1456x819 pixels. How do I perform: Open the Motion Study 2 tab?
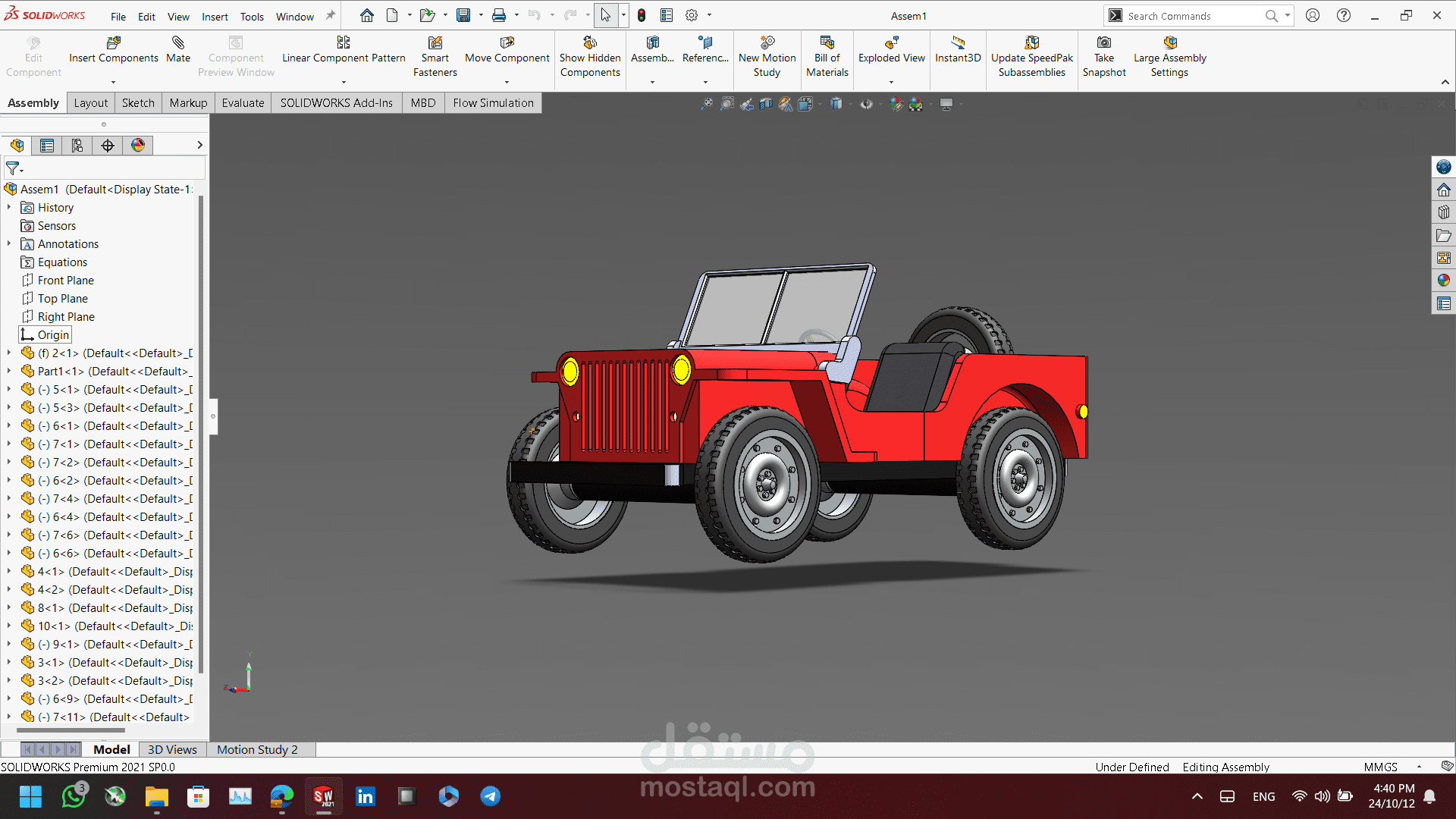257,749
